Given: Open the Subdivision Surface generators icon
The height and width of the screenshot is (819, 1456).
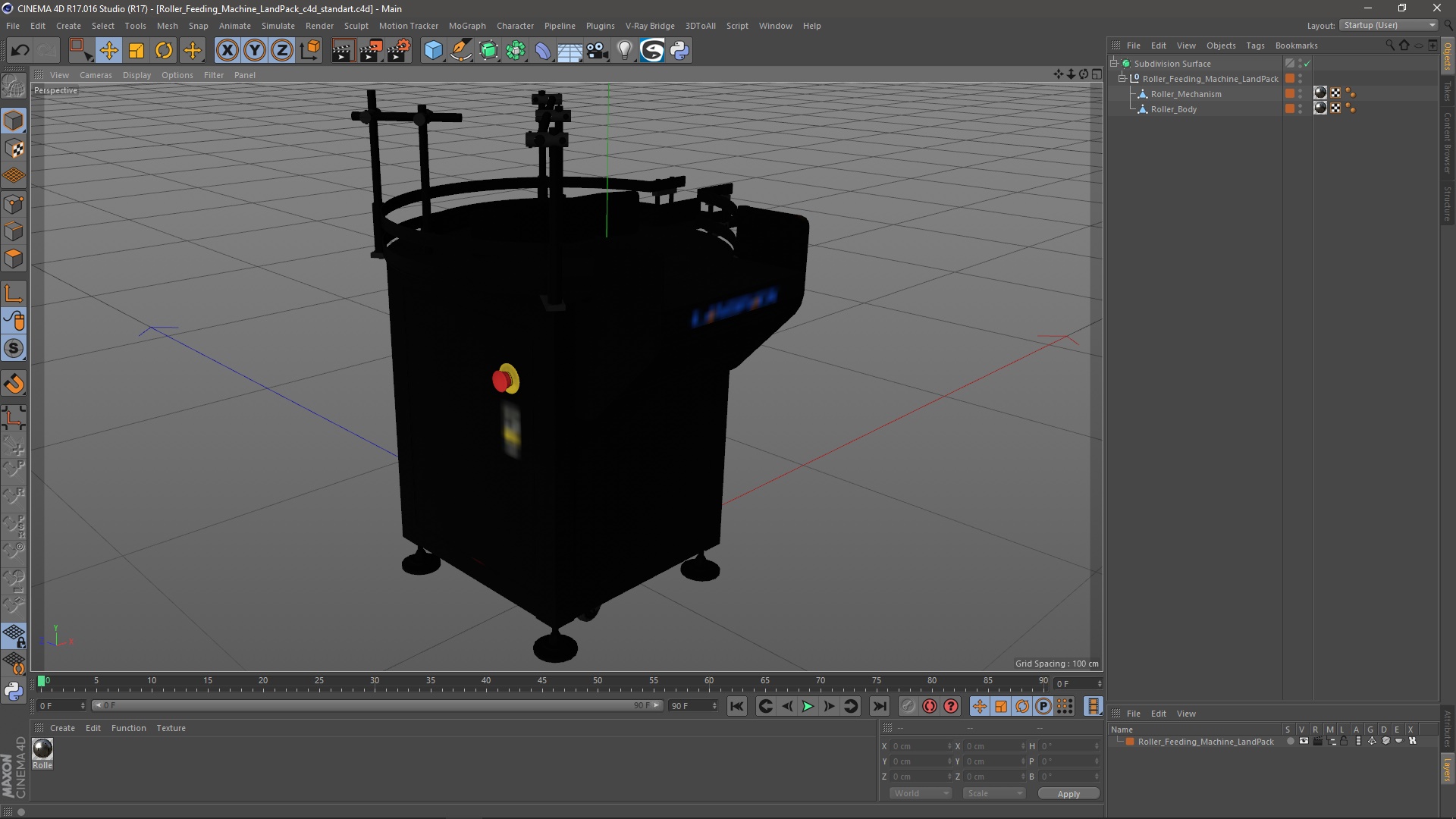Looking at the screenshot, I should [488, 51].
